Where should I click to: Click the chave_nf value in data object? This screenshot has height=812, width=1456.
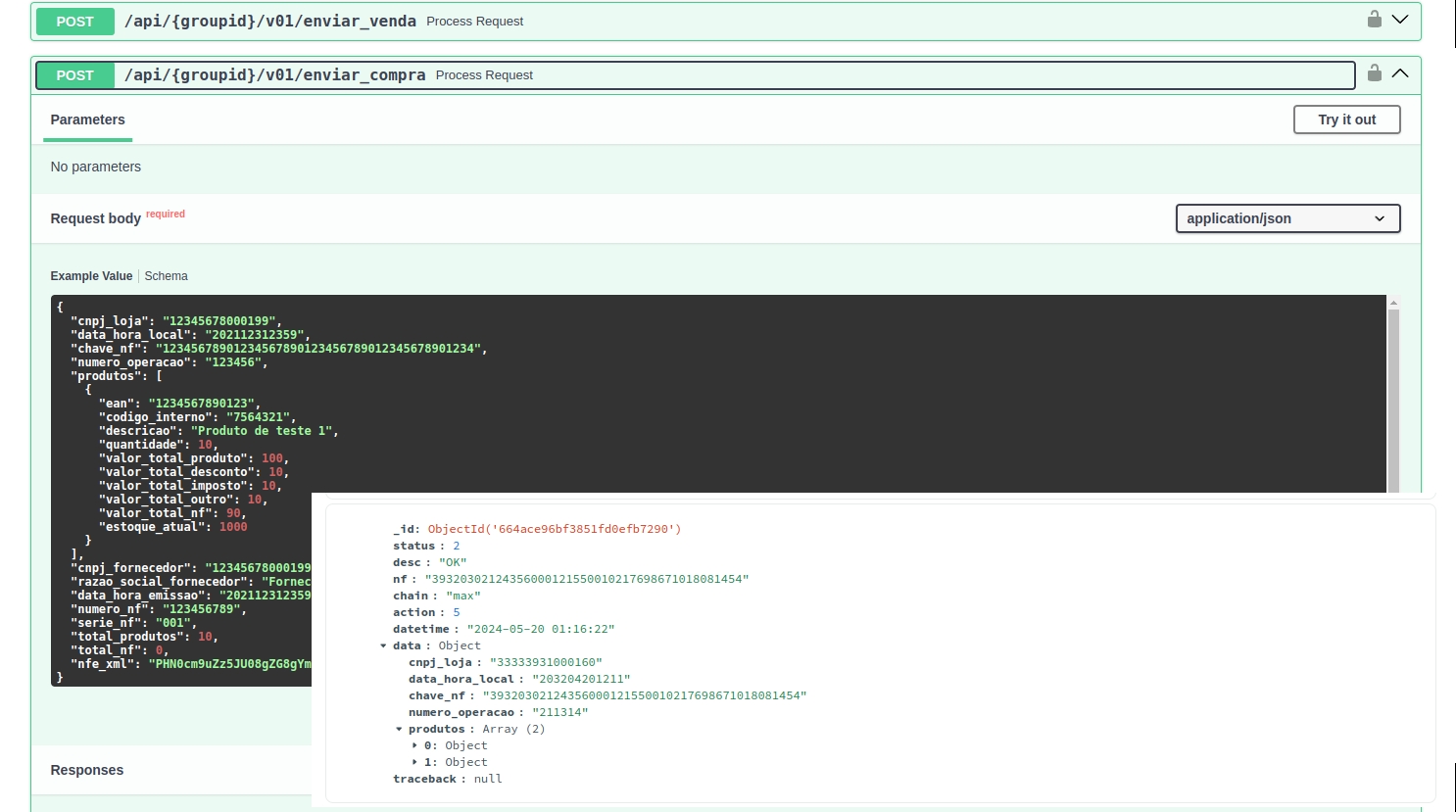[644, 695]
